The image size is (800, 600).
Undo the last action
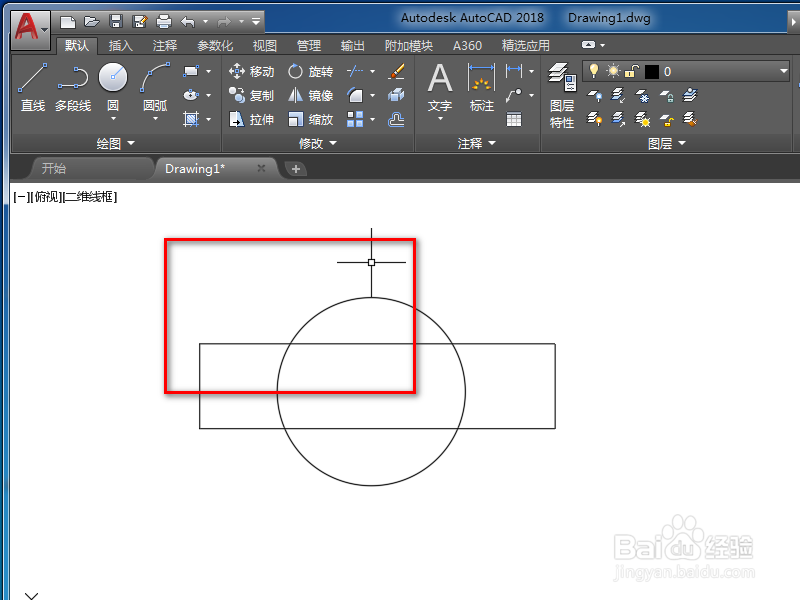tap(188, 21)
